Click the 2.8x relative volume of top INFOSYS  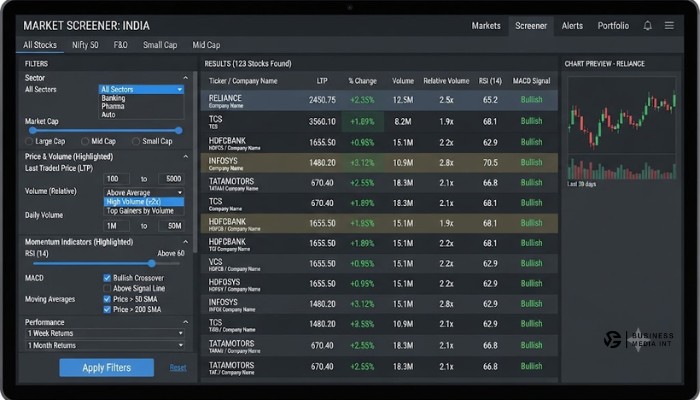pos(446,163)
